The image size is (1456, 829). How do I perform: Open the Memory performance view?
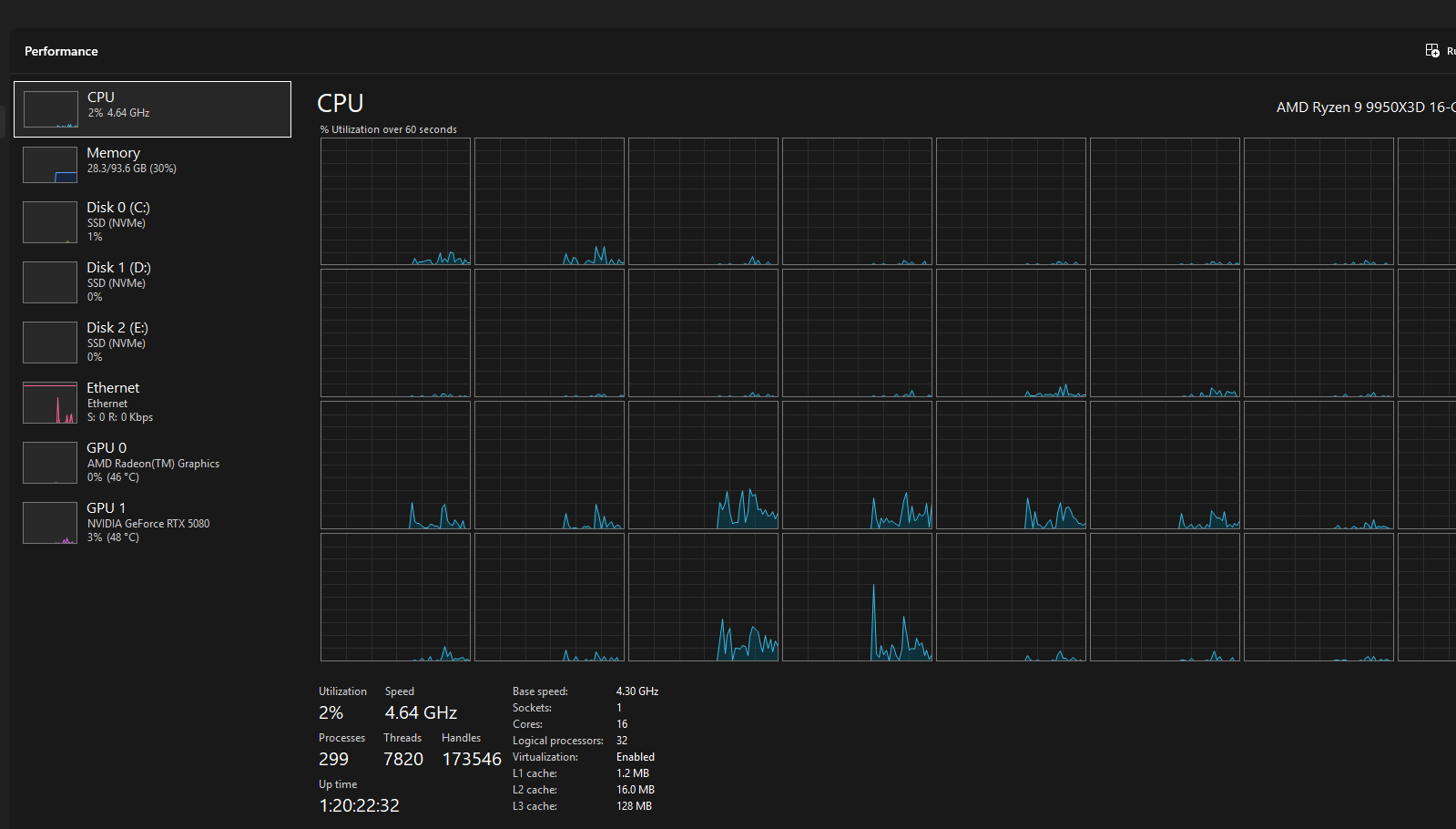(x=152, y=165)
